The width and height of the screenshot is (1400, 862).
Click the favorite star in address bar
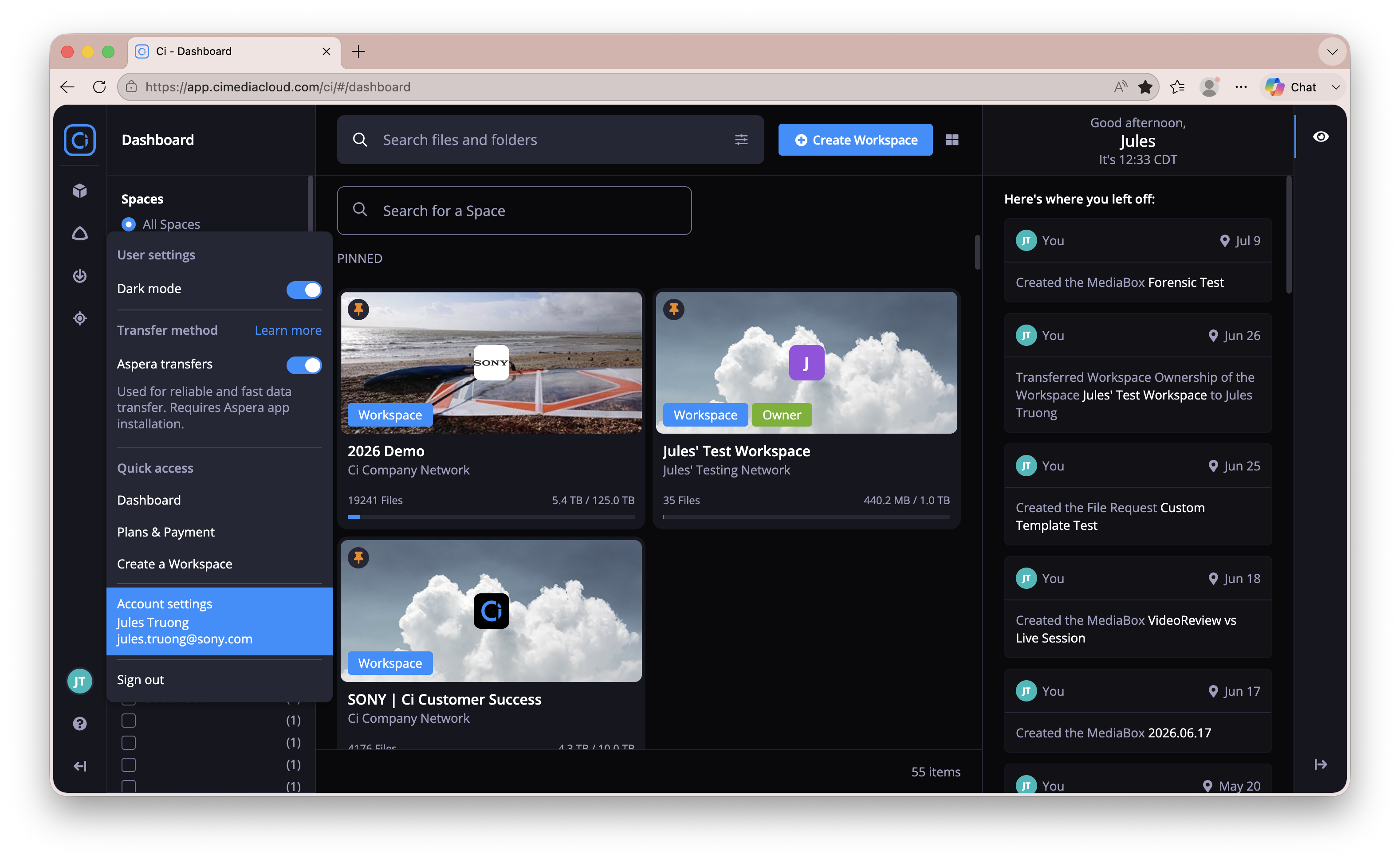click(x=1145, y=86)
